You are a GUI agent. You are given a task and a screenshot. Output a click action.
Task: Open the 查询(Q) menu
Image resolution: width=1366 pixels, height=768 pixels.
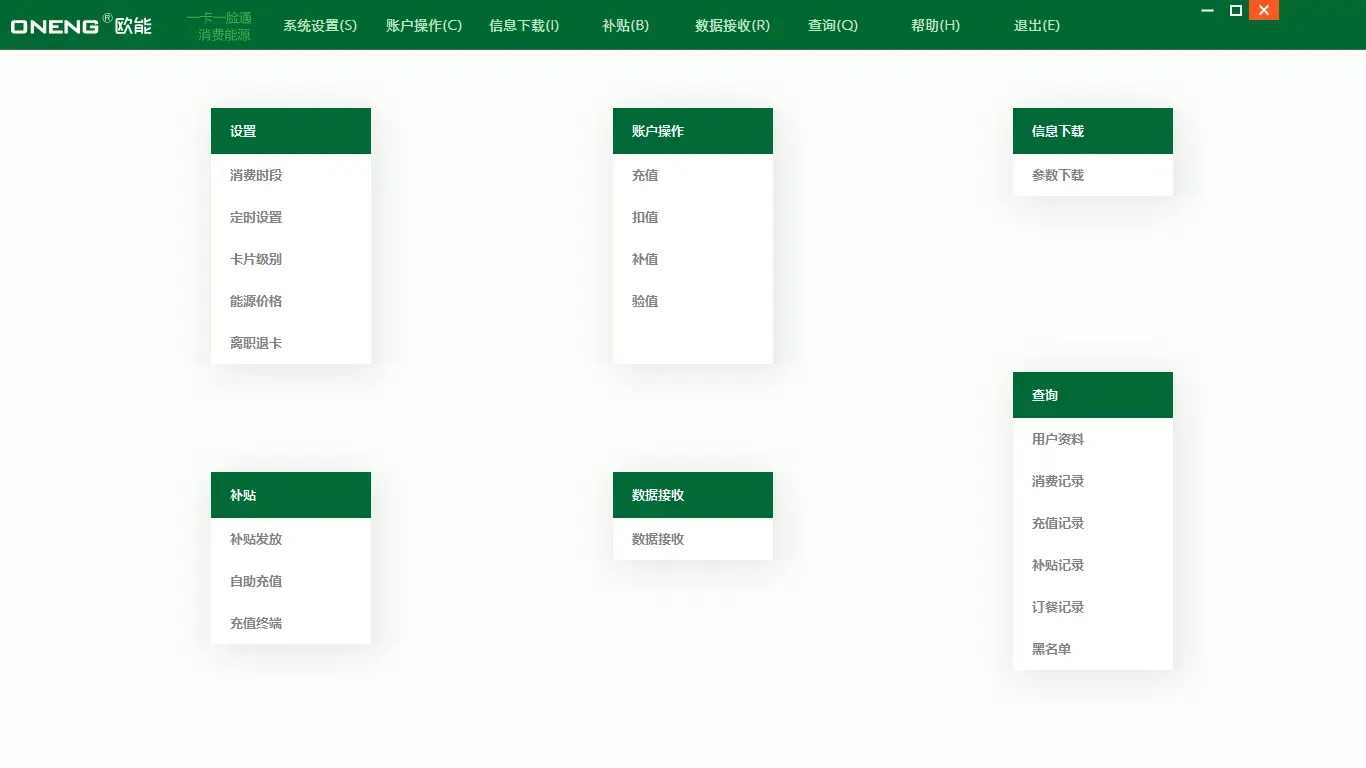pos(832,26)
